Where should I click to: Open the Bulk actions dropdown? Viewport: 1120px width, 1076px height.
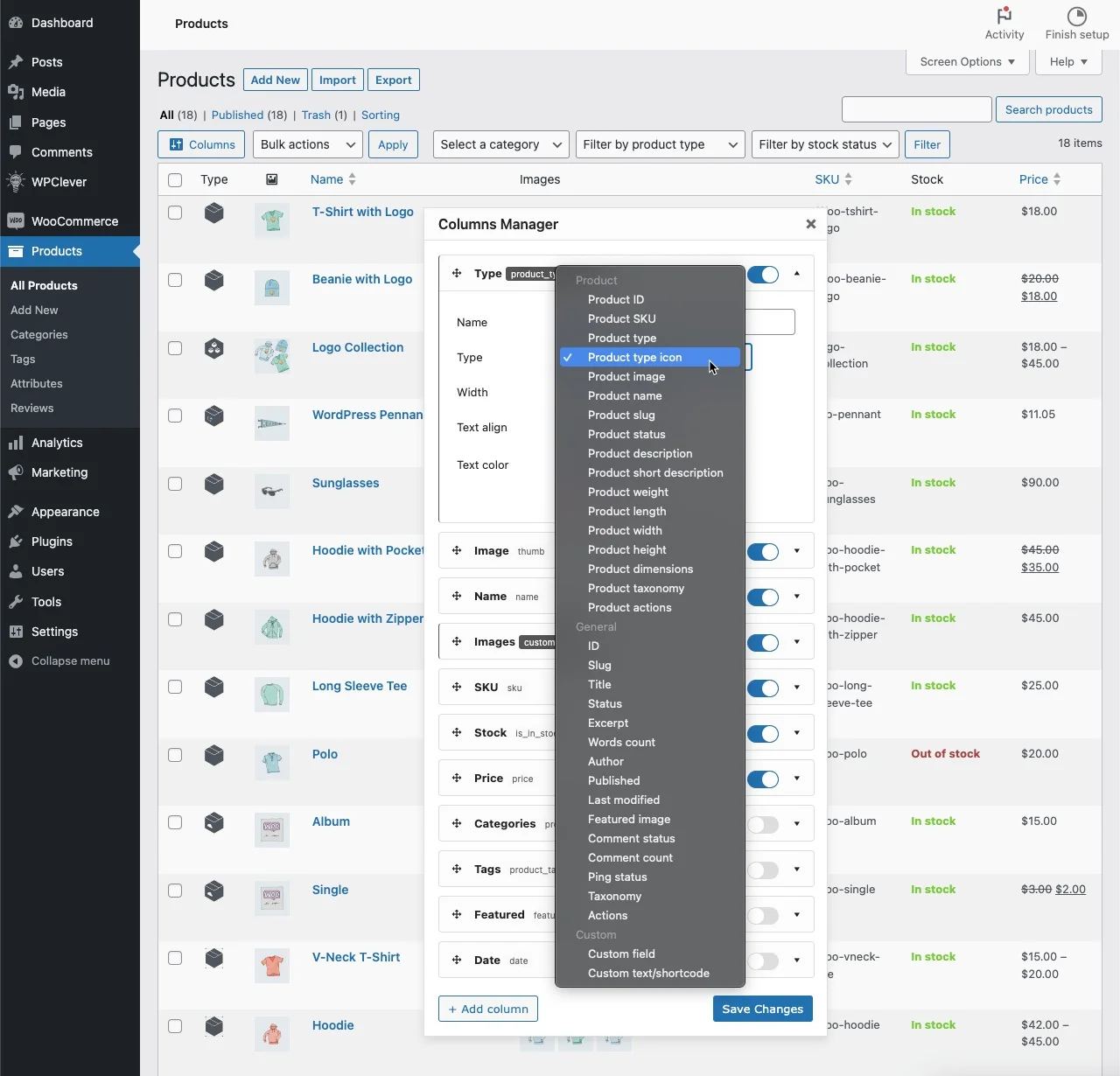pyautogui.click(x=308, y=144)
